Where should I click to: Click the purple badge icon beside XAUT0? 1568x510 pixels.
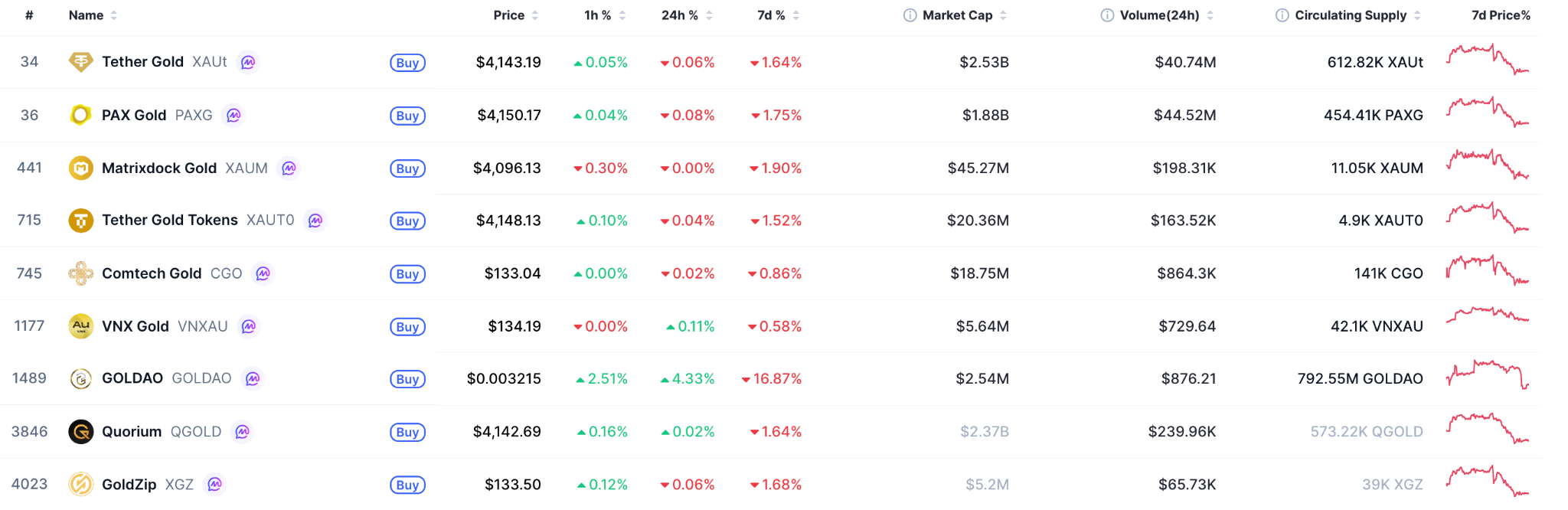pos(315,221)
